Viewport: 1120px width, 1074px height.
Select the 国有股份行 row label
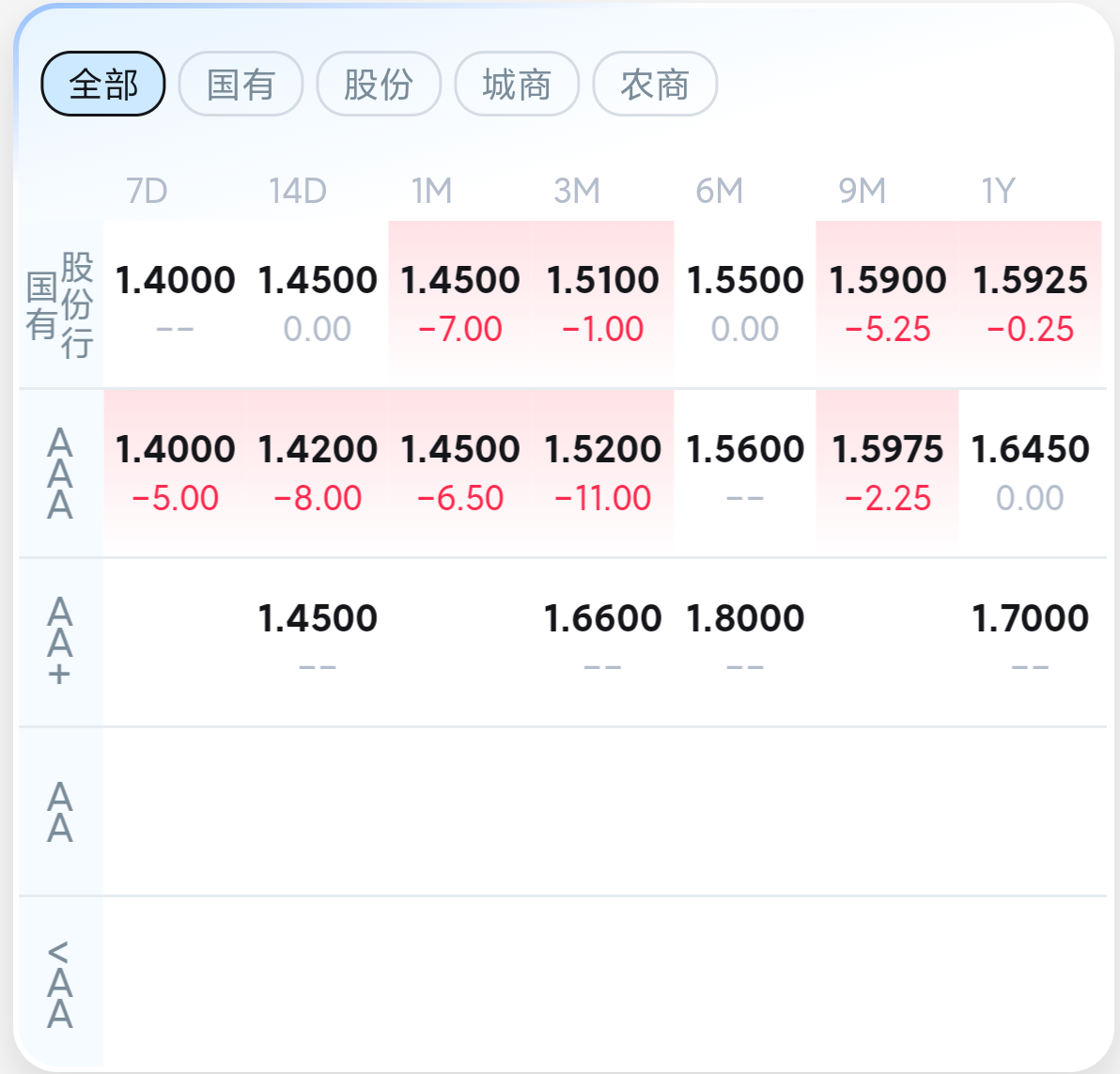pos(60,305)
